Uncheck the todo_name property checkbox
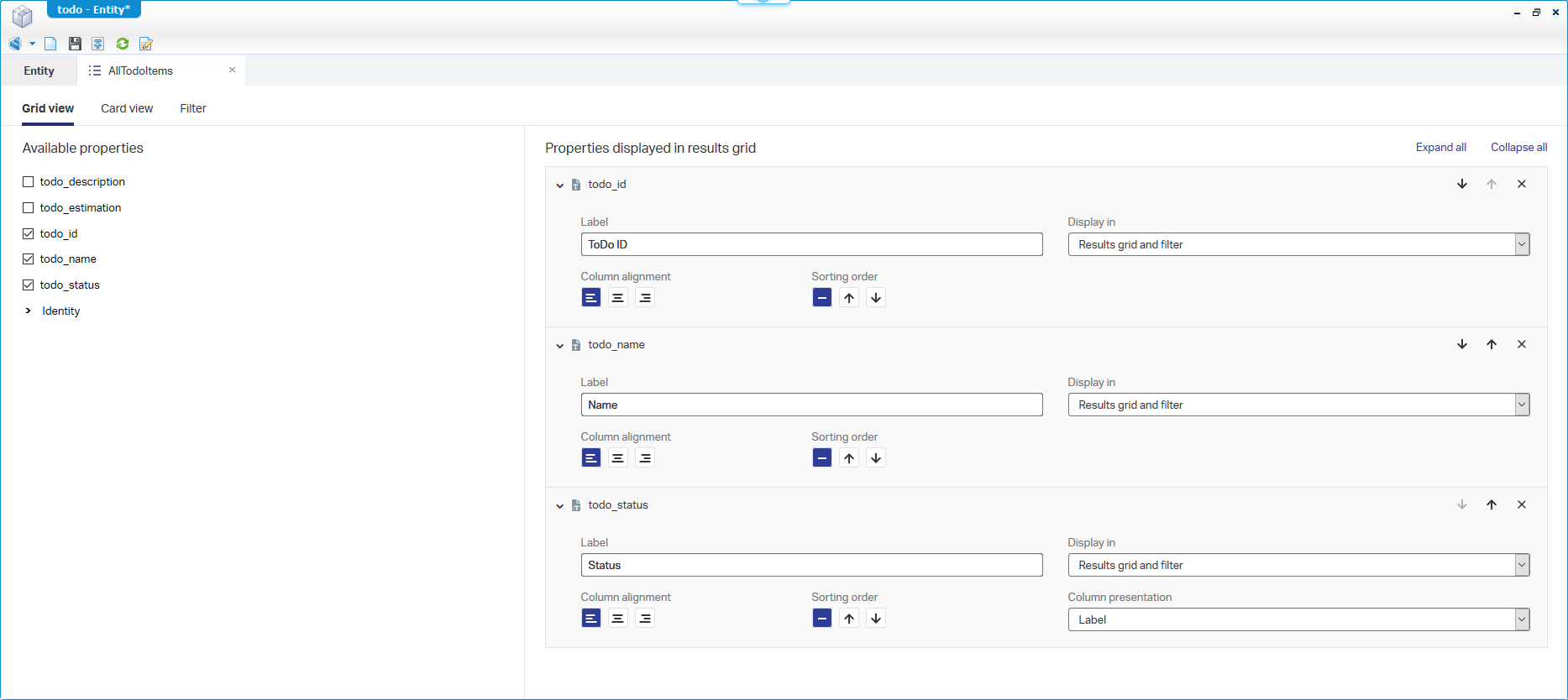The width and height of the screenshot is (1568, 700). [x=29, y=259]
